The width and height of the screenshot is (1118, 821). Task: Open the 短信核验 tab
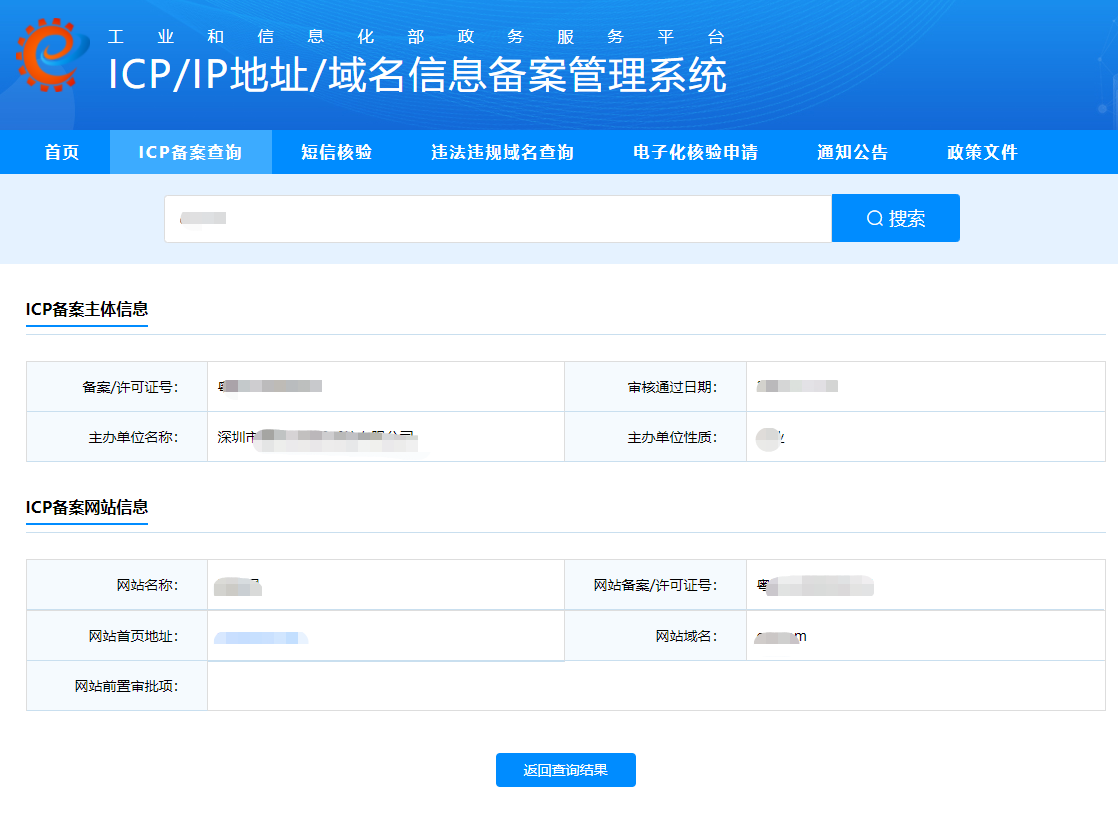point(336,152)
